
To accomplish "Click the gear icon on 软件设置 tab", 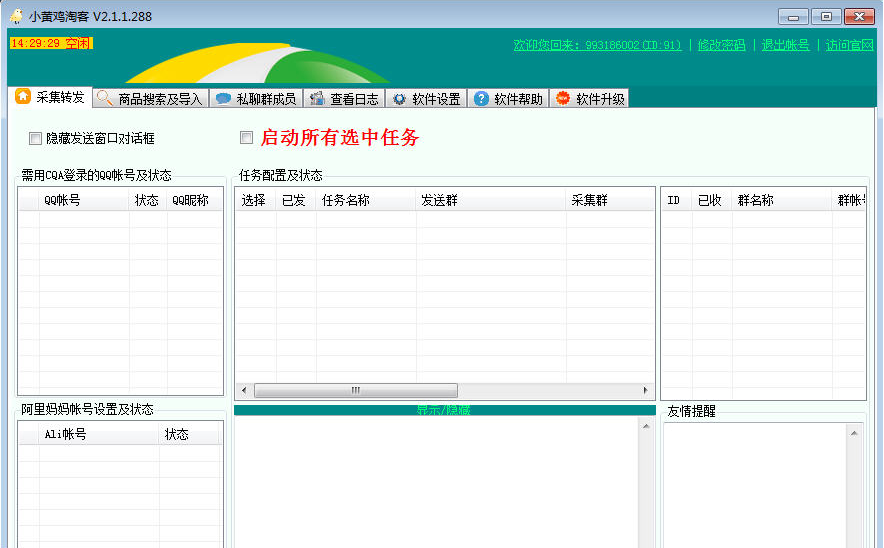I will pyautogui.click(x=399, y=98).
